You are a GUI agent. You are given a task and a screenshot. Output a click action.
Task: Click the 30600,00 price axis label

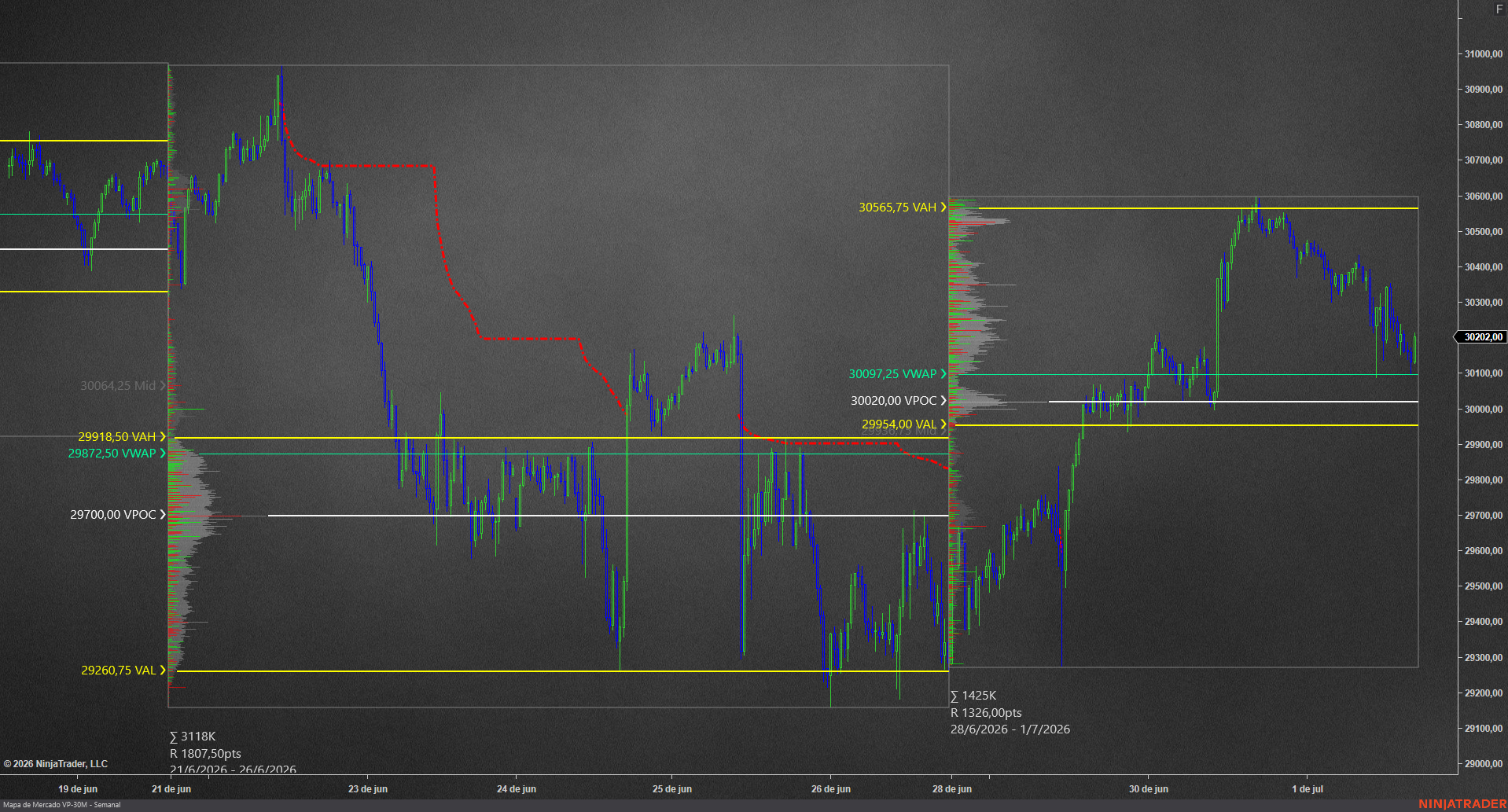coord(1484,197)
